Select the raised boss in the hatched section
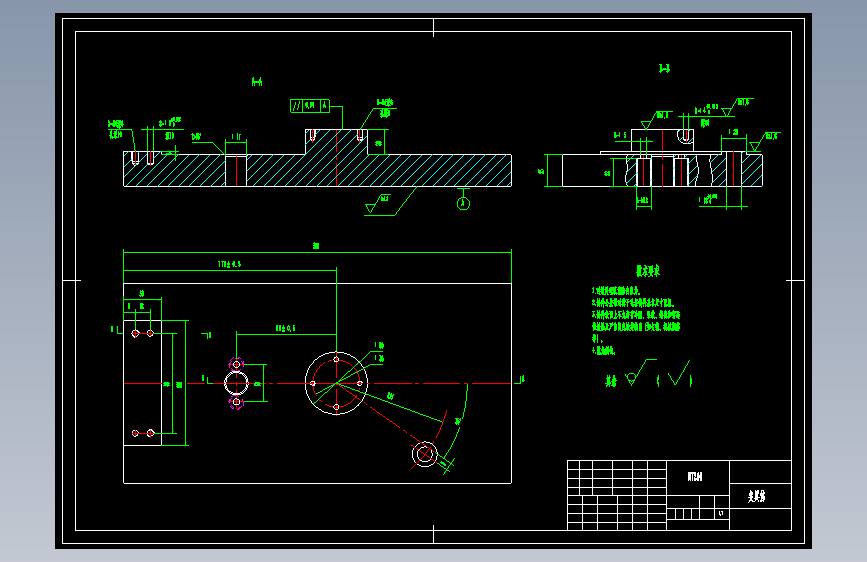 336,142
